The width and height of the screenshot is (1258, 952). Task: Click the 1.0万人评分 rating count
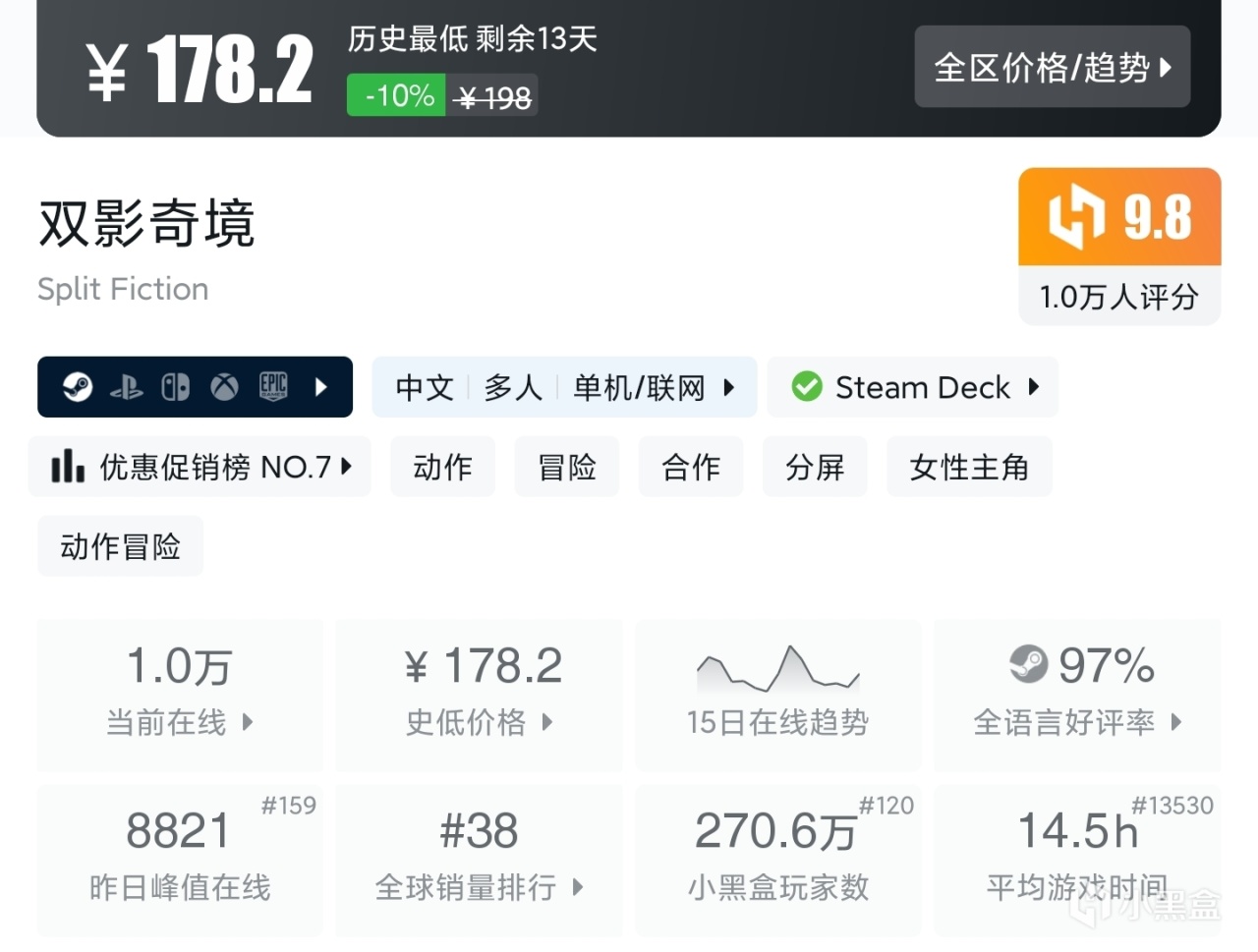click(1119, 297)
